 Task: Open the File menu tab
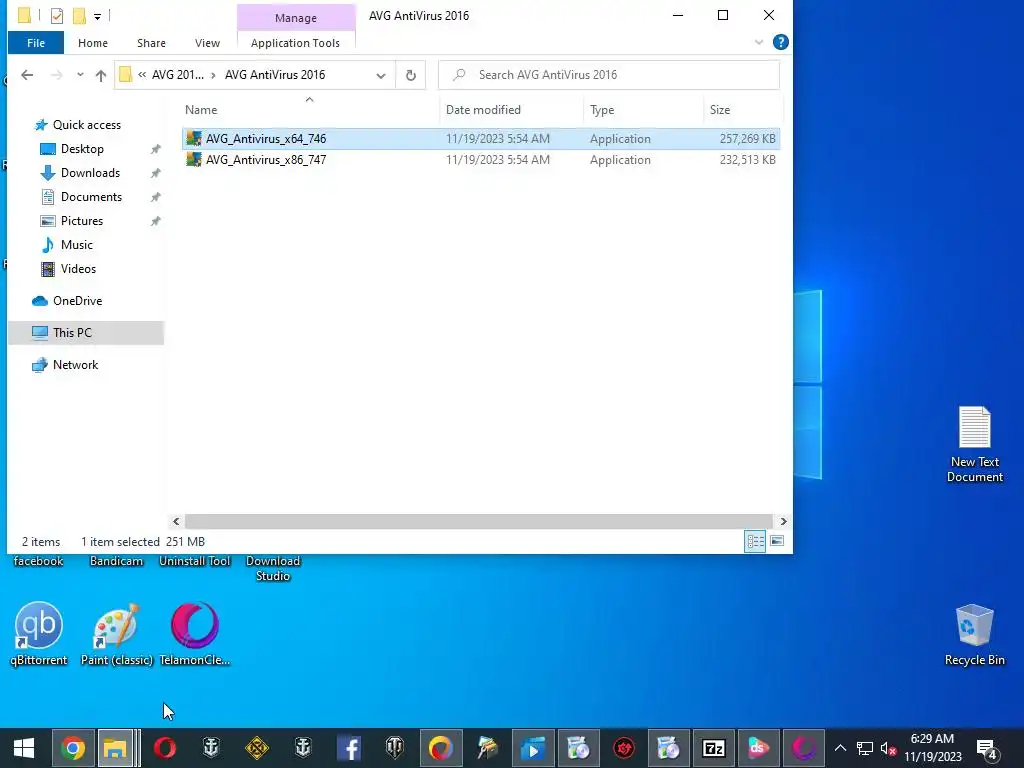pyautogui.click(x=36, y=43)
